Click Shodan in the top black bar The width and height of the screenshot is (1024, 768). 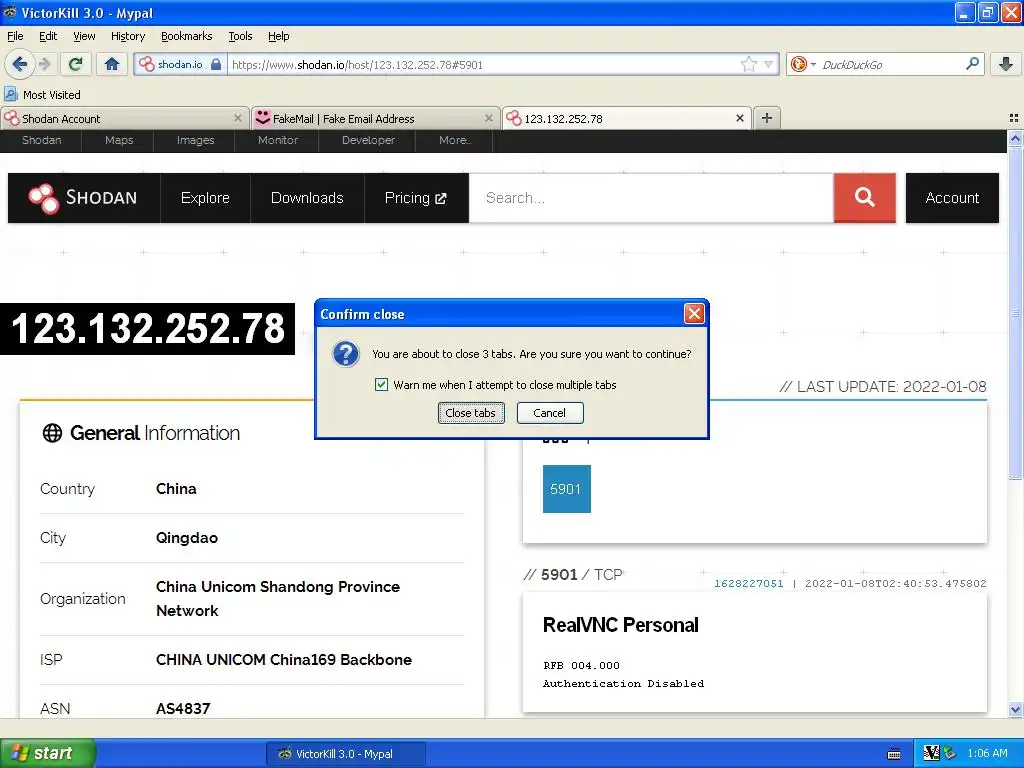point(41,140)
